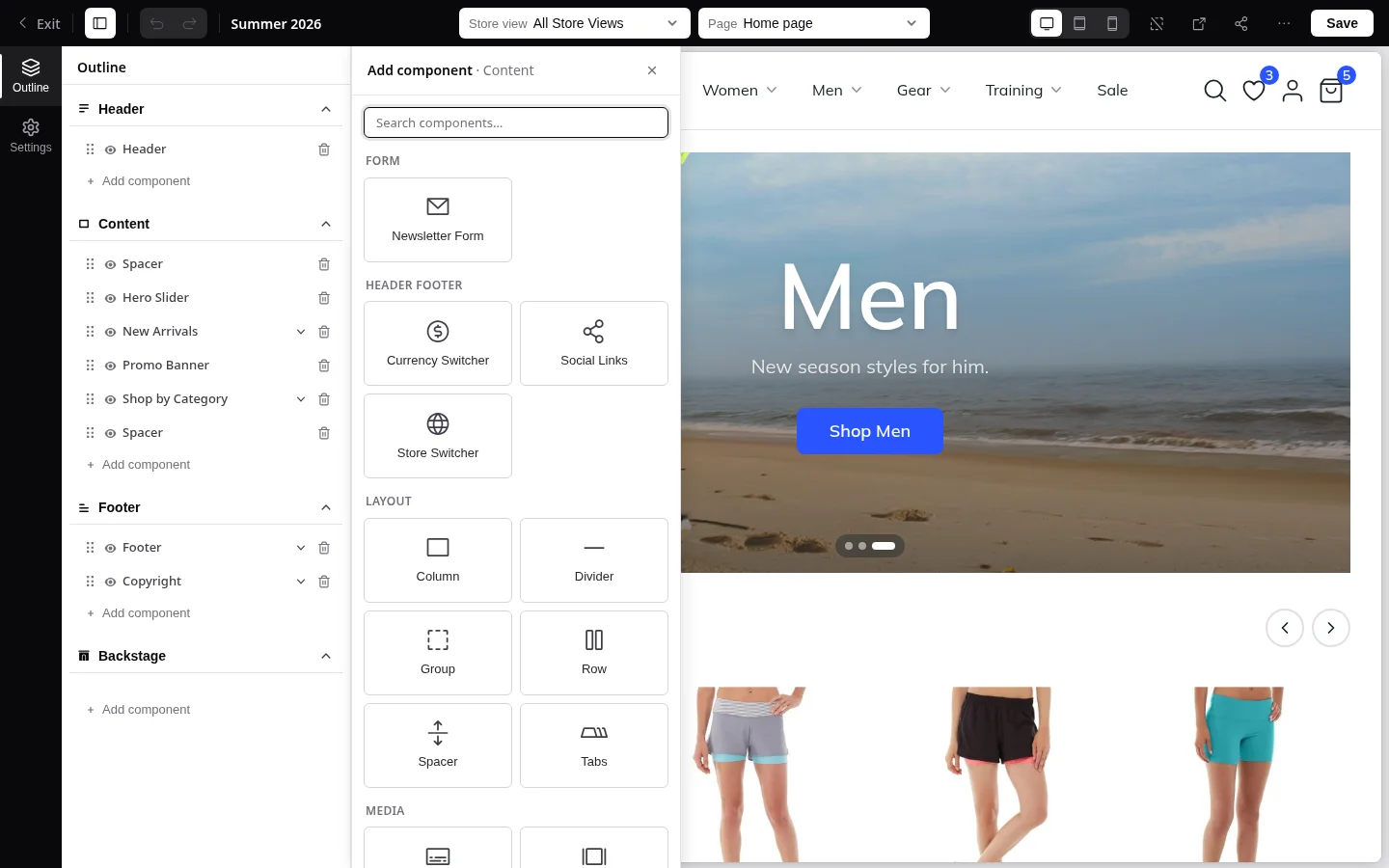1389x868 pixels.
Task: Open the Page selector dropdown
Action: 814,23
